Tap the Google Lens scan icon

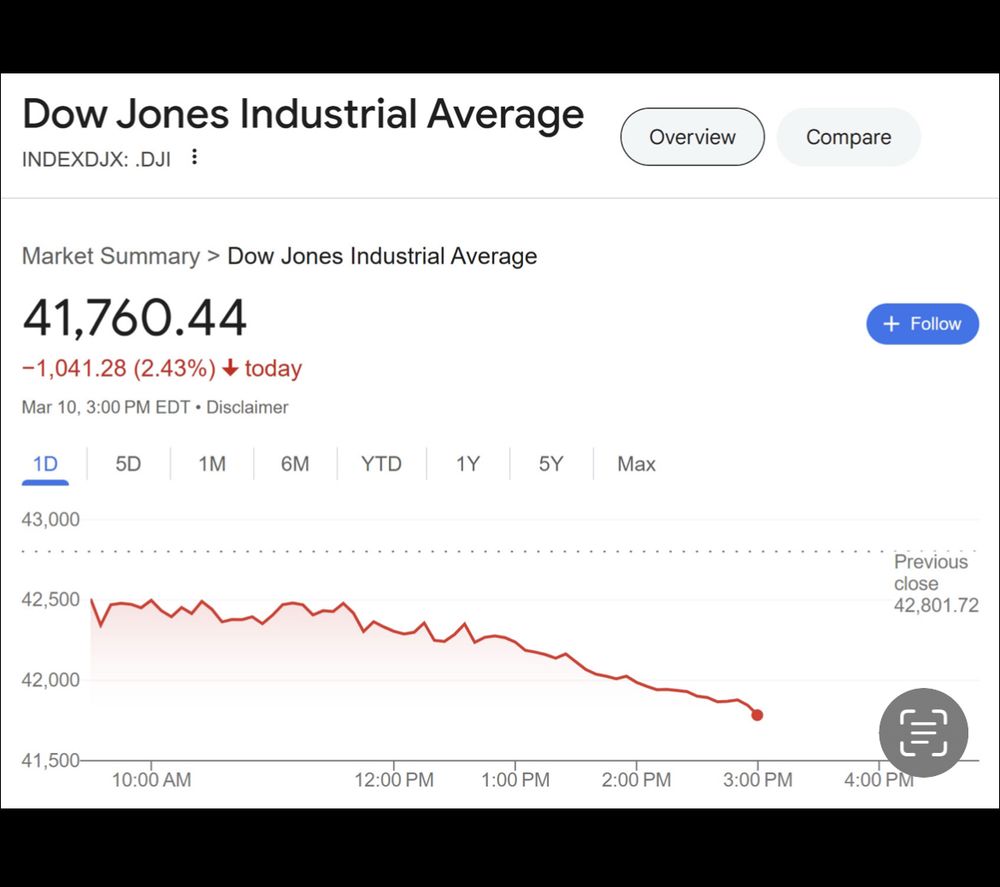pyautogui.click(x=923, y=733)
